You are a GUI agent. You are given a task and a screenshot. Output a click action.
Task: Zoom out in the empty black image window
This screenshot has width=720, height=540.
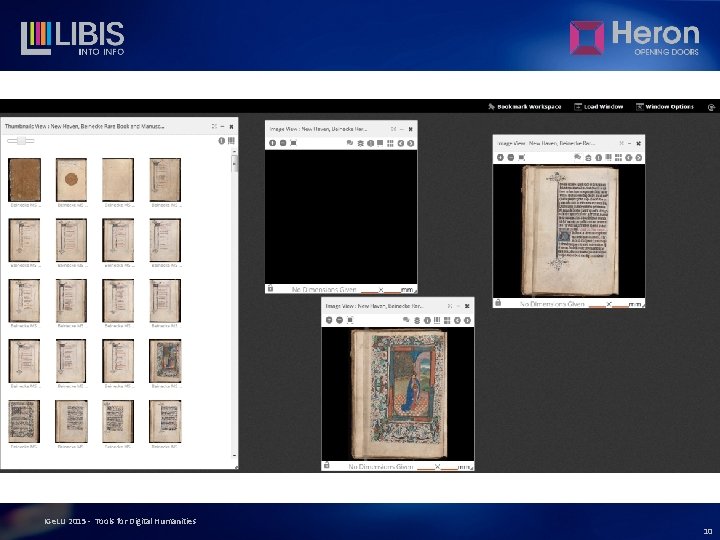click(x=283, y=143)
